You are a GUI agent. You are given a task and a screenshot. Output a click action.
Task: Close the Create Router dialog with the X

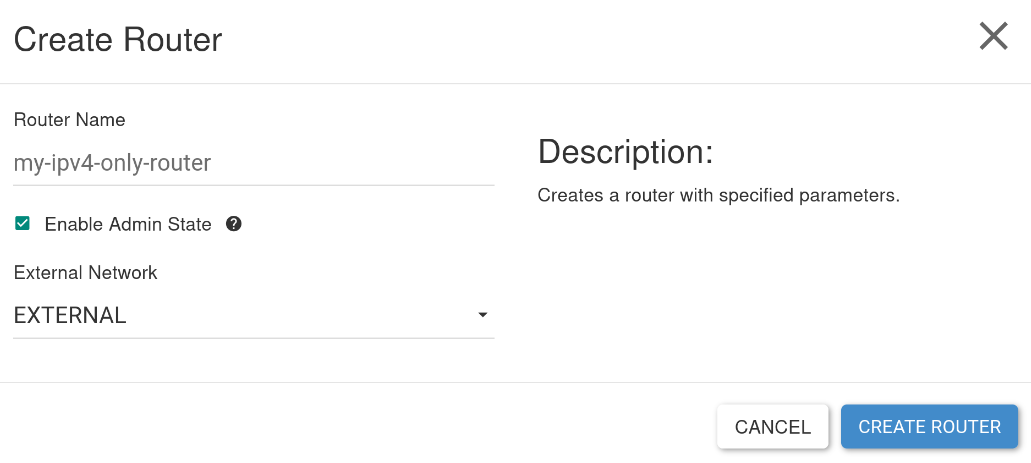[993, 36]
